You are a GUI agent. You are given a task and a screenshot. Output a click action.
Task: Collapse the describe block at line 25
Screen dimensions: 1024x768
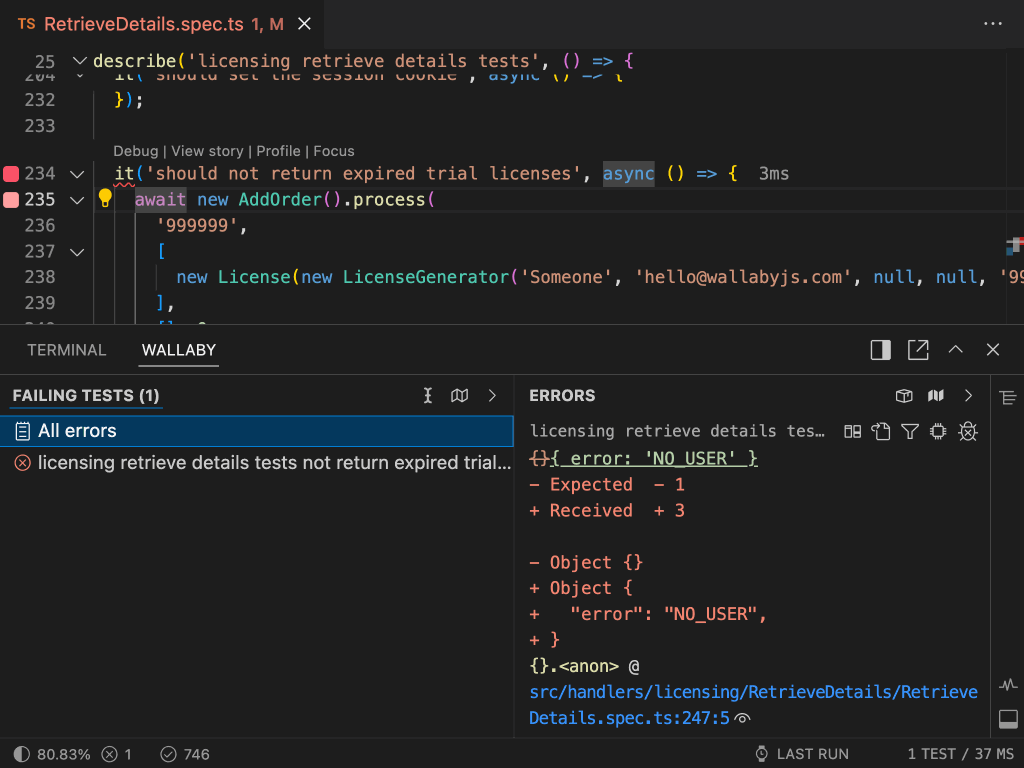coord(80,62)
